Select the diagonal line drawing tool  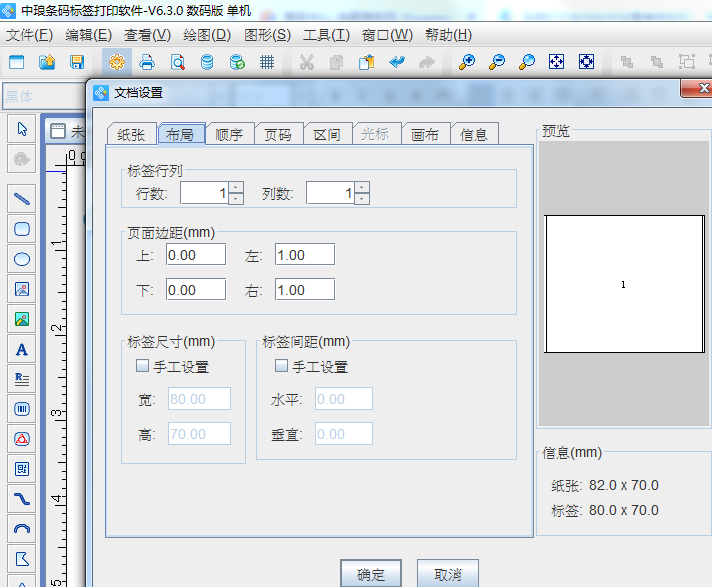click(x=22, y=199)
